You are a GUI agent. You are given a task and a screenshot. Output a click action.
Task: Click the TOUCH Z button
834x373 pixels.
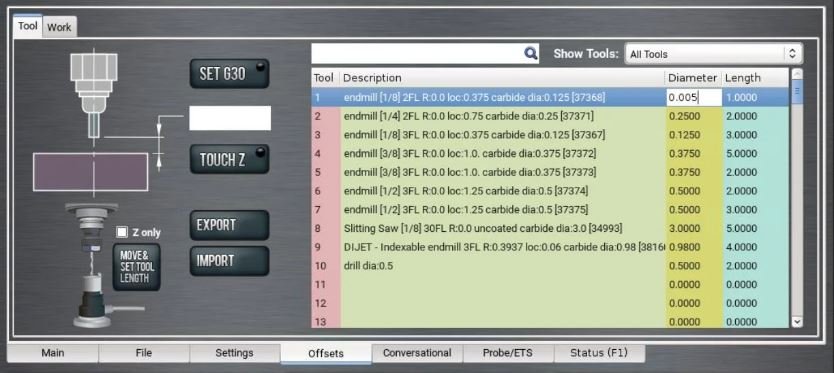pyautogui.click(x=229, y=159)
